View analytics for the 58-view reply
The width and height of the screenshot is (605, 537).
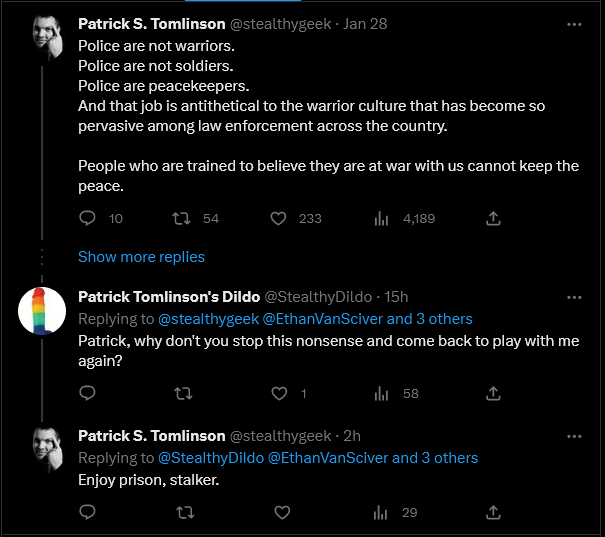click(x=380, y=393)
